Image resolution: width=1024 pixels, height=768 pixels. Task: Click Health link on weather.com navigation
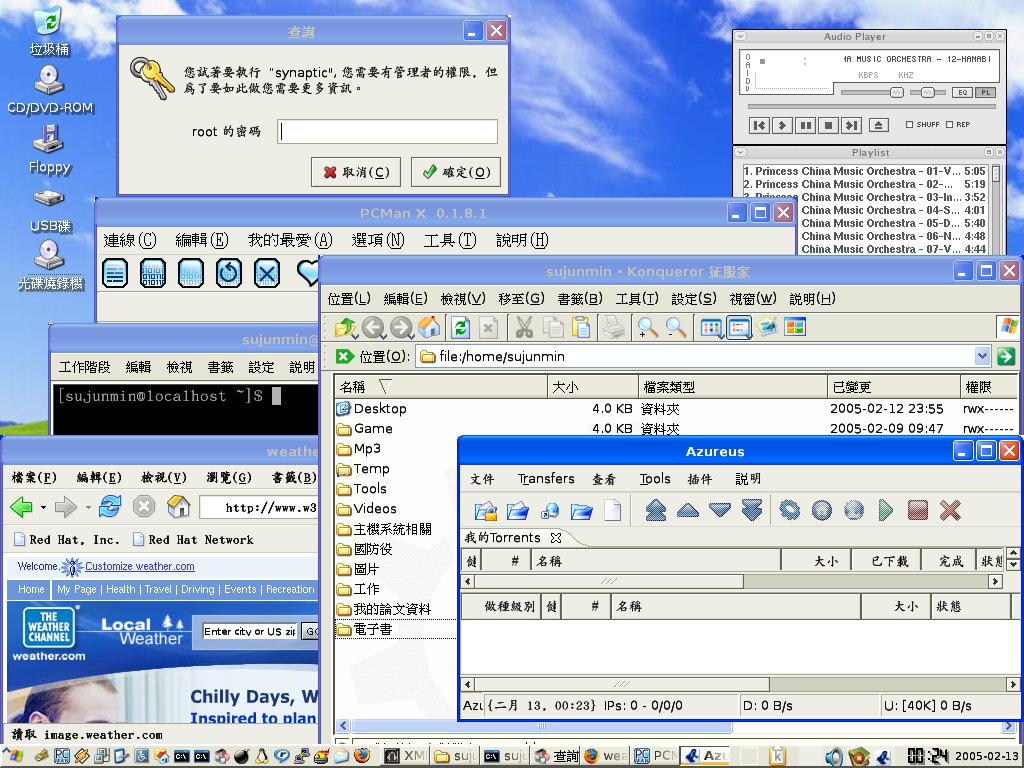121,589
